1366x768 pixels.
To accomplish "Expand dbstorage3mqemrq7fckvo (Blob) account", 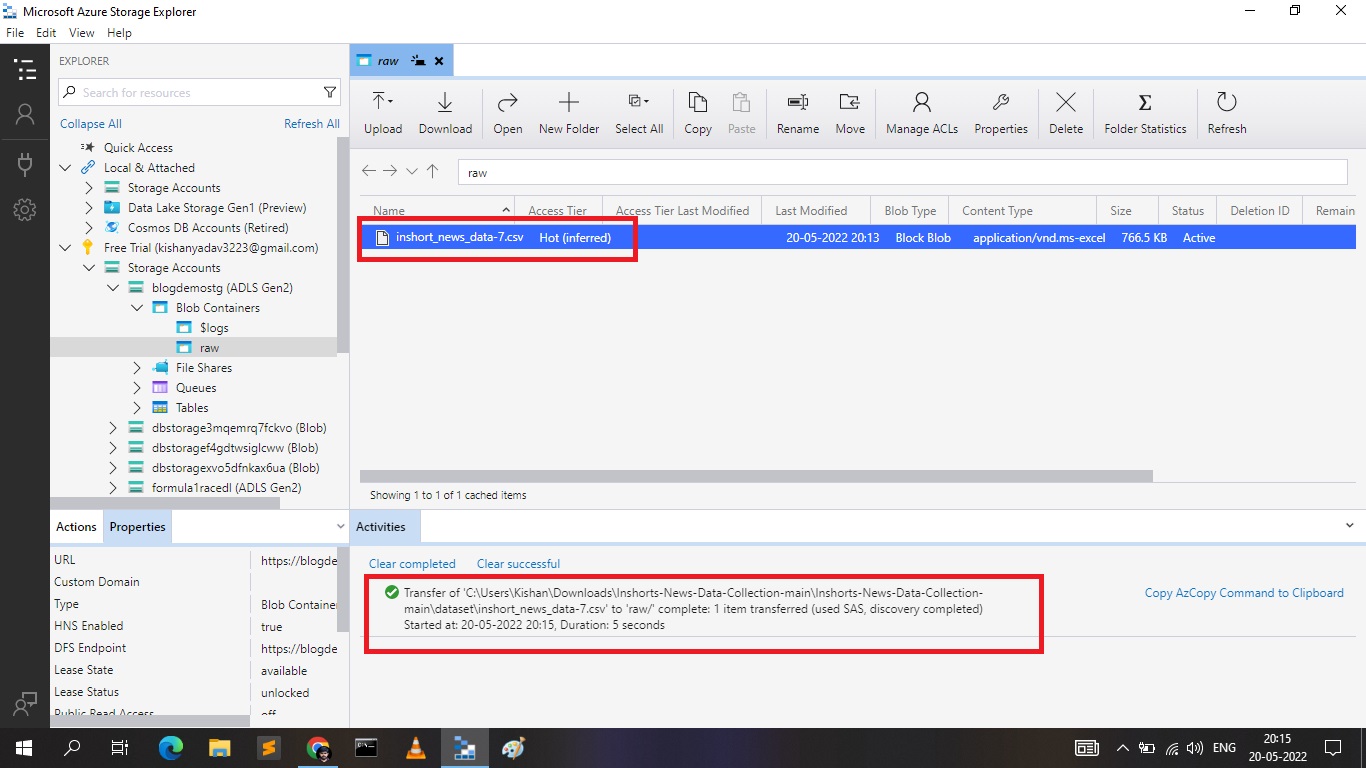I will [x=113, y=428].
